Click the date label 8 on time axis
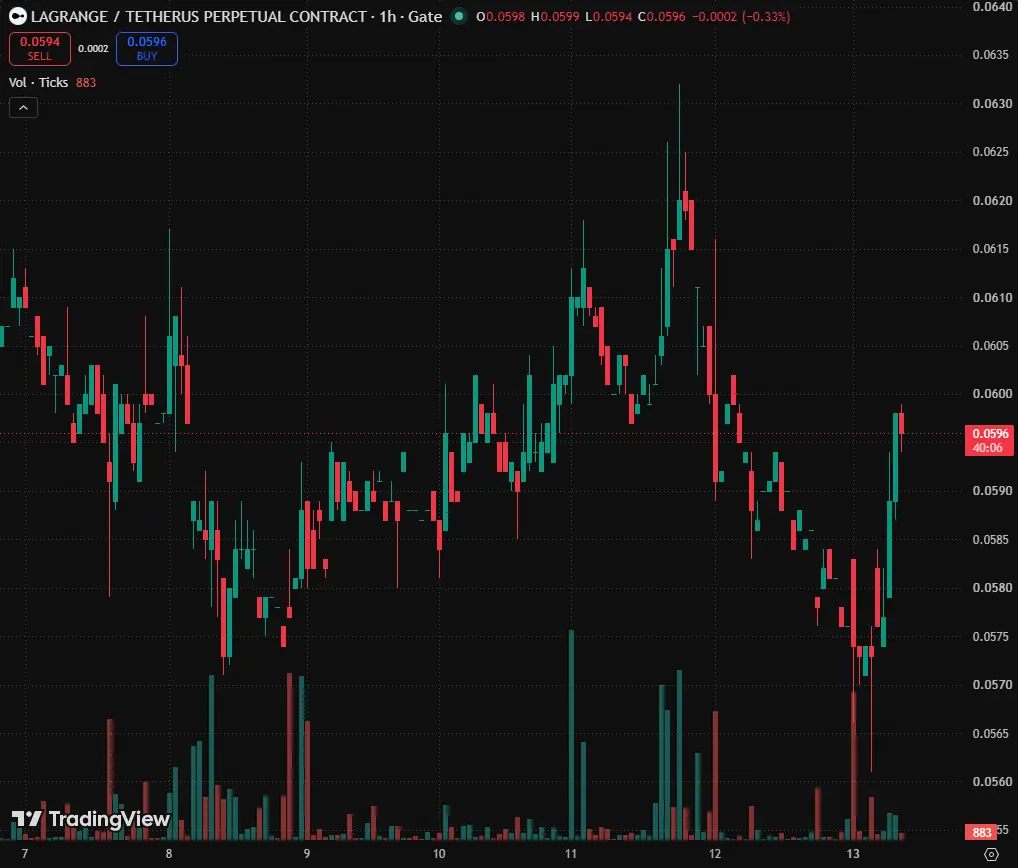Image resolution: width=1018 pixels, height=868 pixels. coord(169,854)
